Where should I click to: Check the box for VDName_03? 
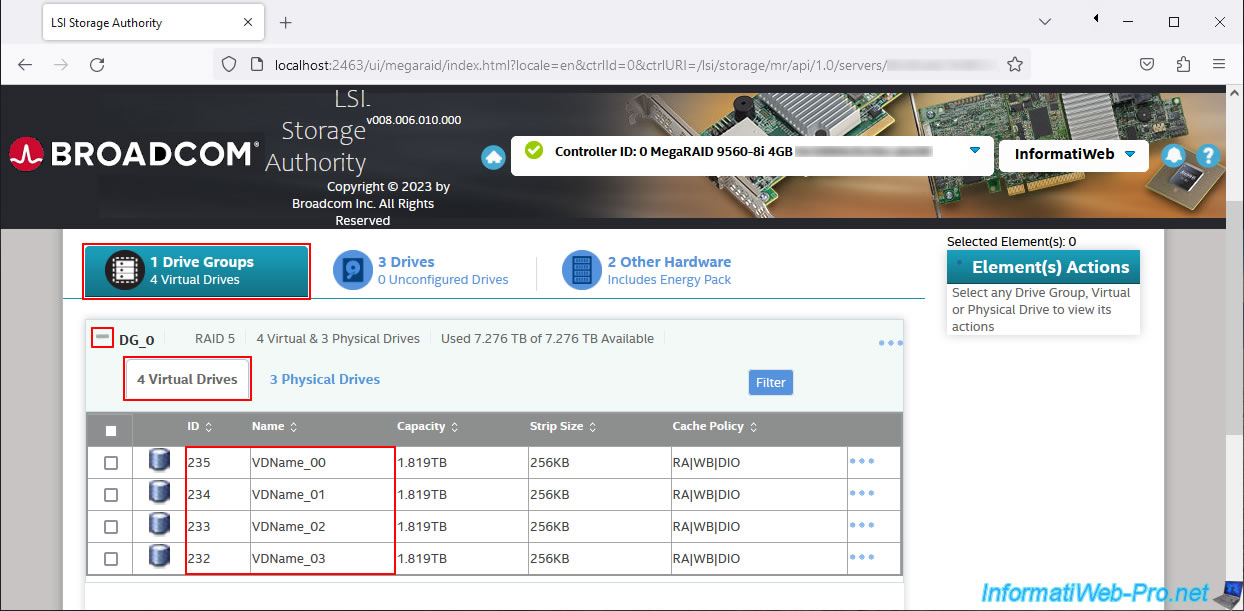pos(111,559)
